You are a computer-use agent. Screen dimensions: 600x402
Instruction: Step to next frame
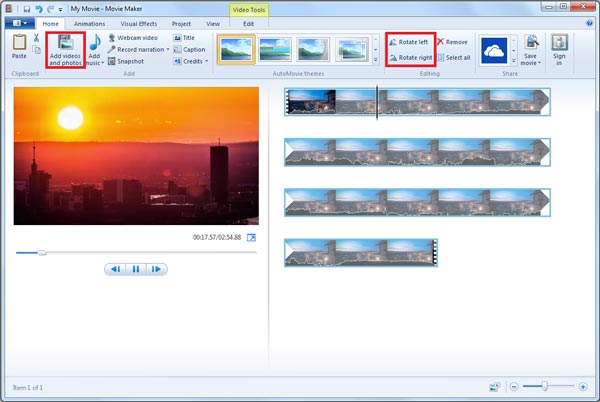[156, 269]
